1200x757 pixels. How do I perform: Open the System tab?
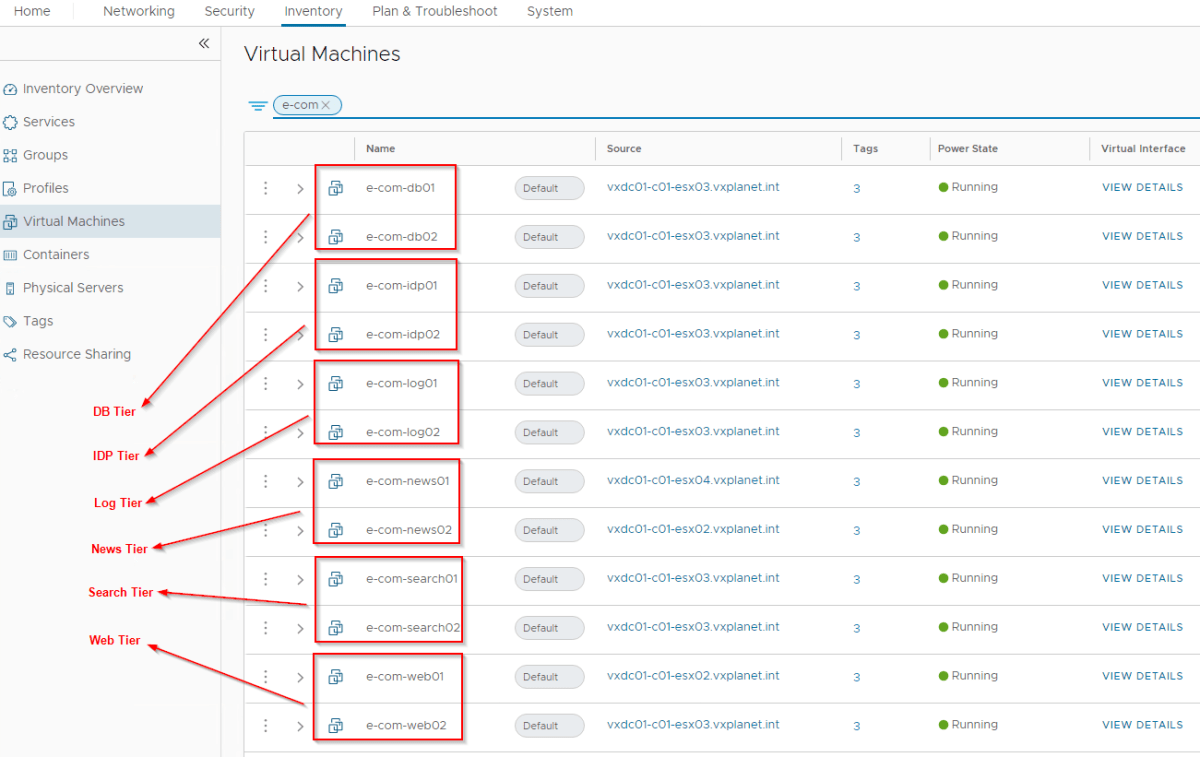(551, 11)
